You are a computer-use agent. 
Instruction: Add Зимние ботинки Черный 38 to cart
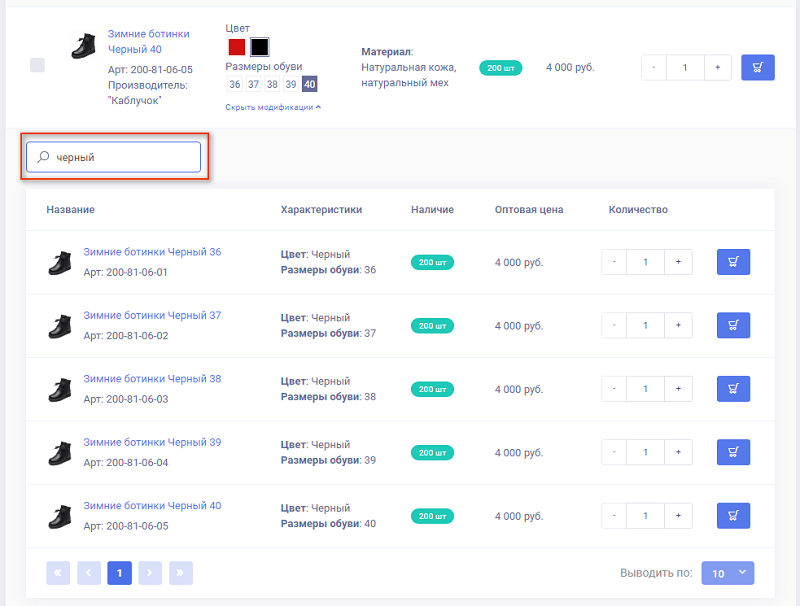click(x=733, y=389)
